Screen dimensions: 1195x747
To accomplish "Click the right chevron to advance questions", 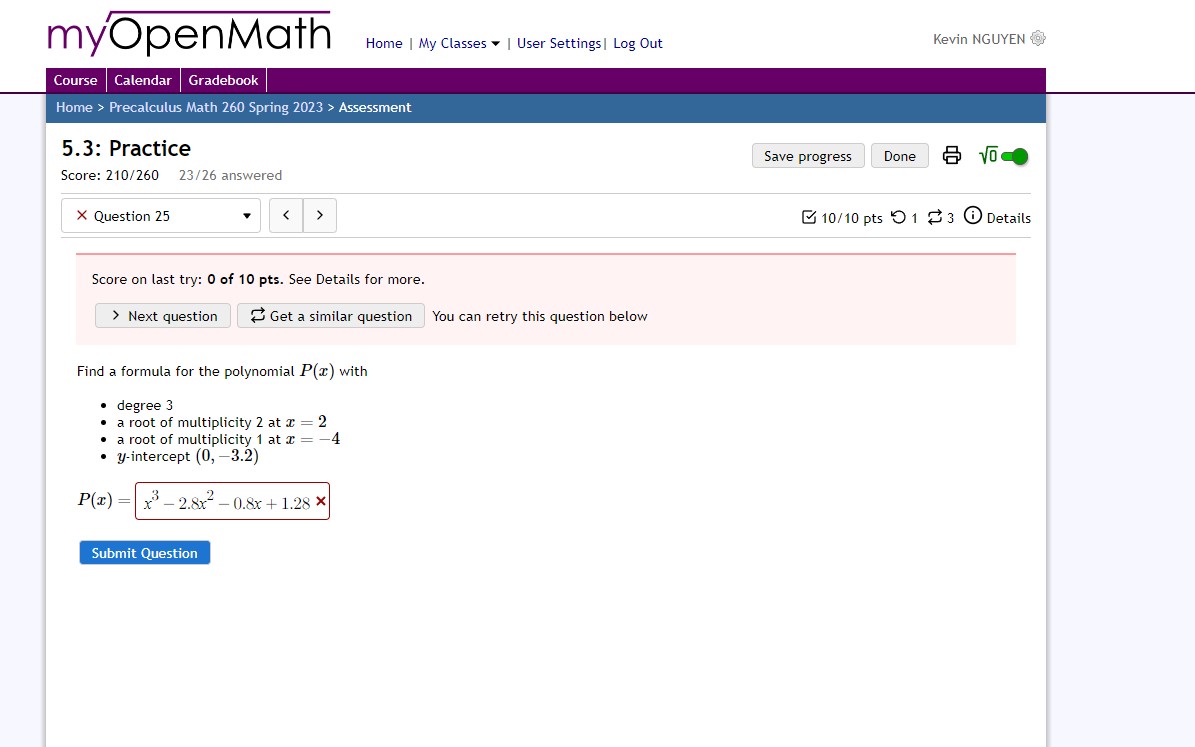I will tap(320, 215).
